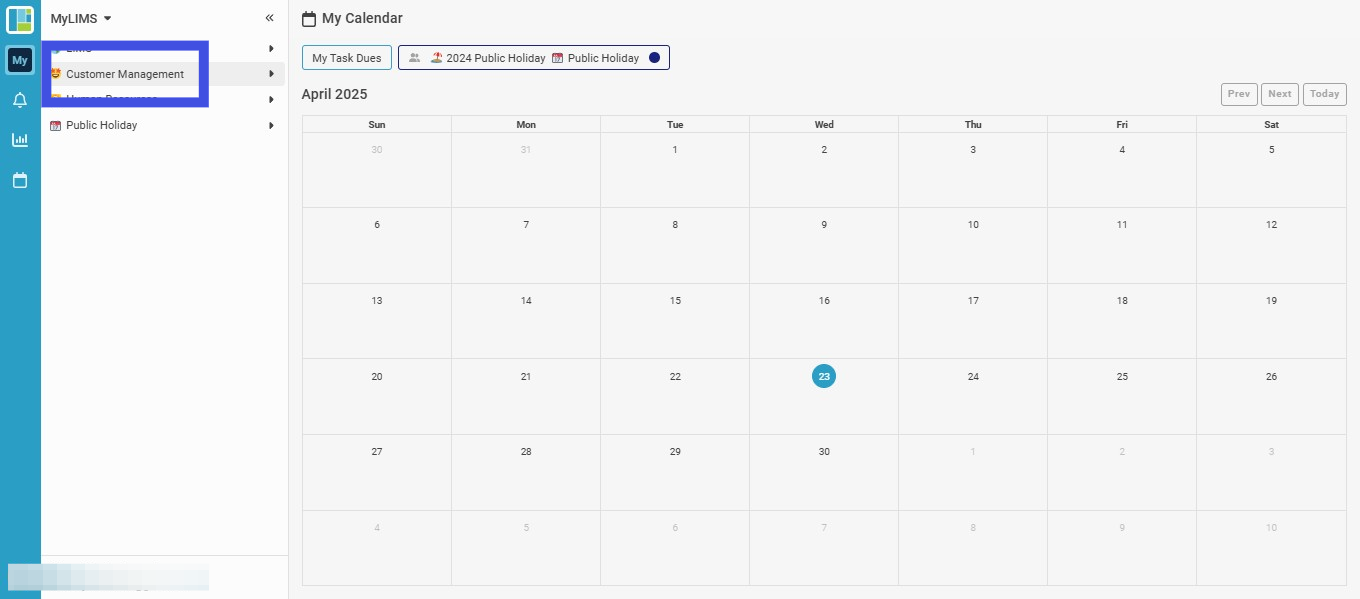Open the My workspace sidebar icon

pos(20,60)
